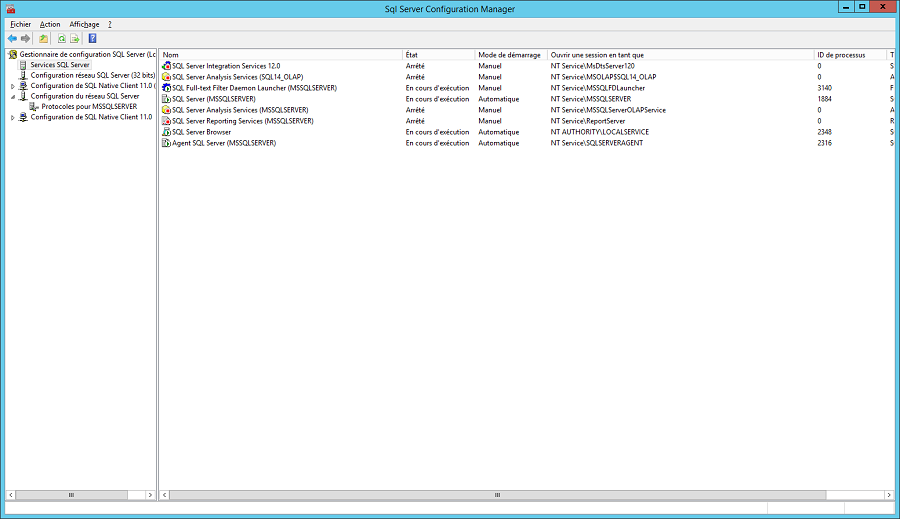The width and height of the screenshot is (900, 519).
Task: Click the SQL Server (MSSQLSERVER) service icon
Action: 166,99
